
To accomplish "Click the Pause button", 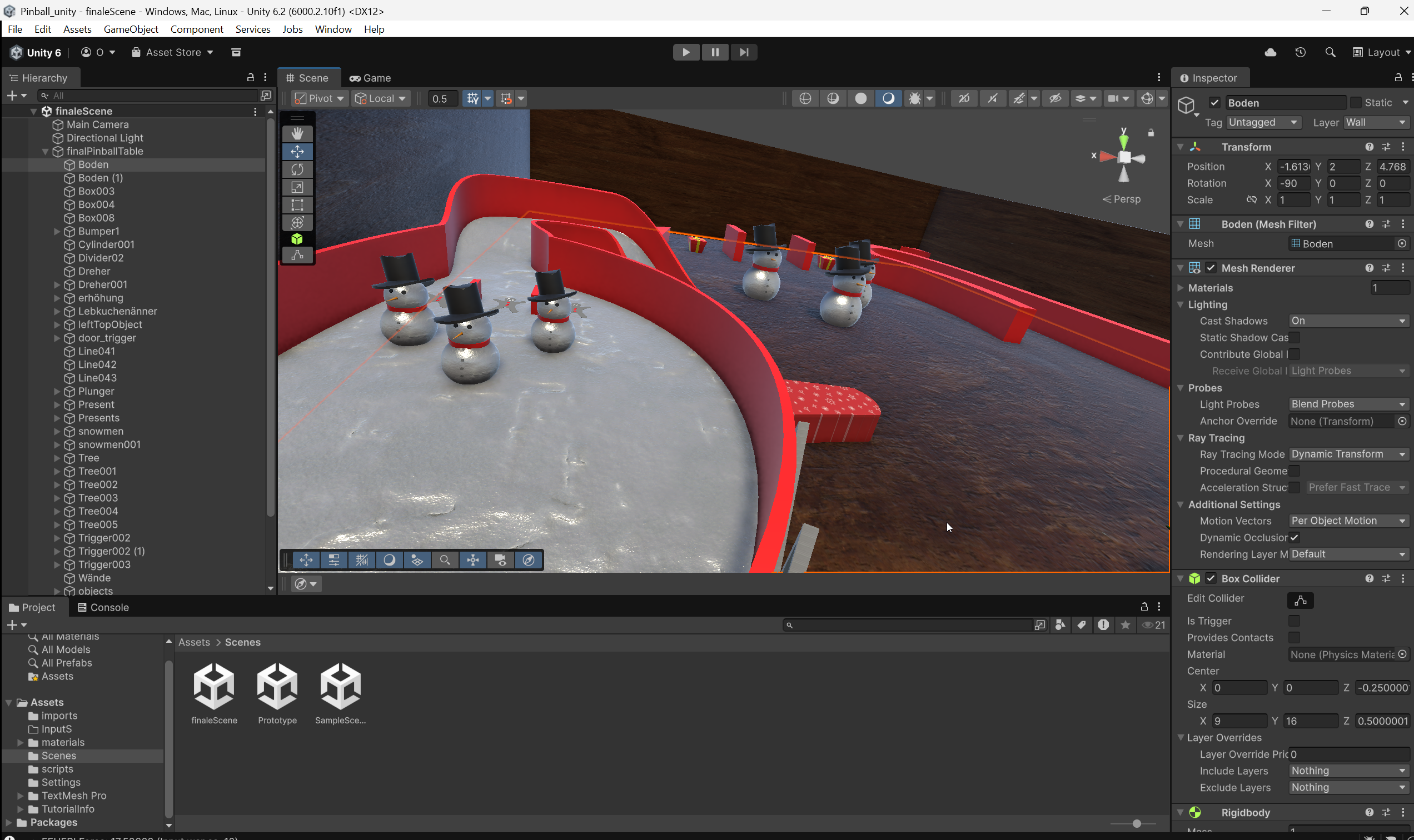I will pyautogui.click(x=715, y=52).
